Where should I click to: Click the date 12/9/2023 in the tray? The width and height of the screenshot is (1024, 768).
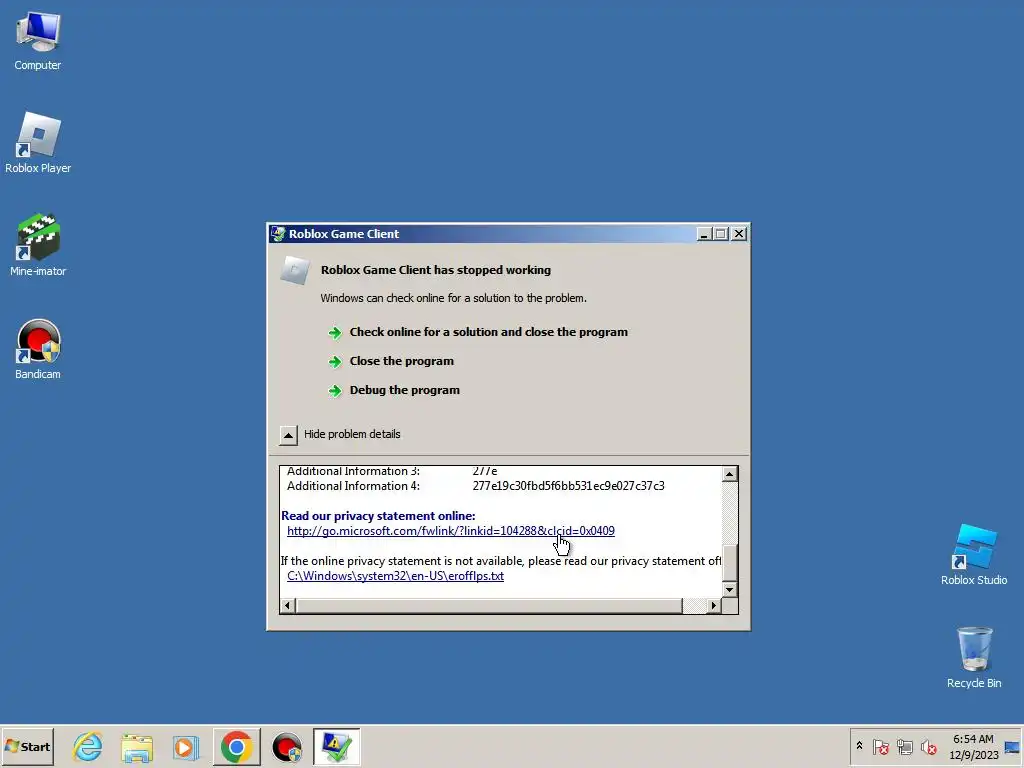973,755
